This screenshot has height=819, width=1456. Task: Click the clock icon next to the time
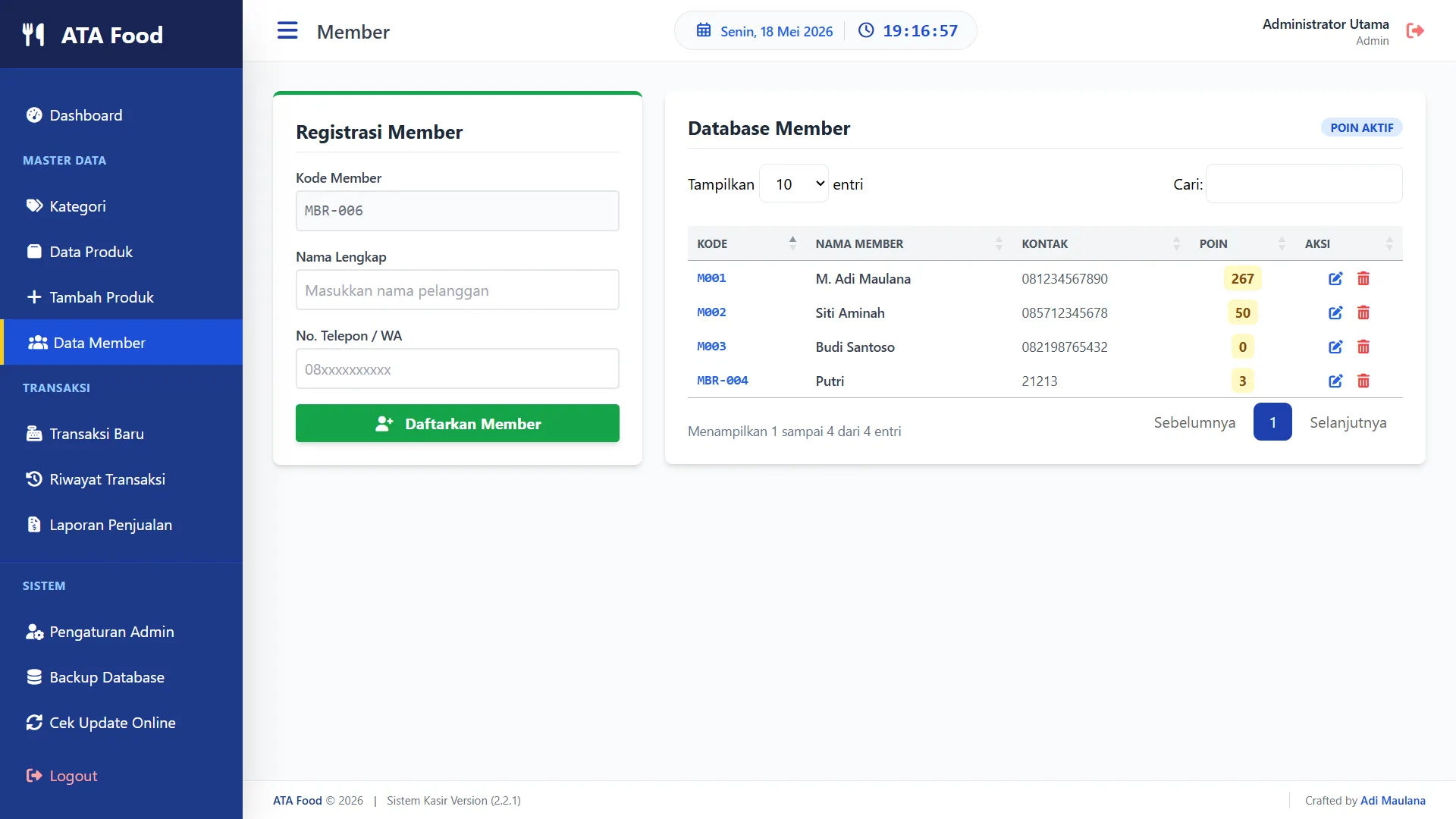(x=866, y=30)
